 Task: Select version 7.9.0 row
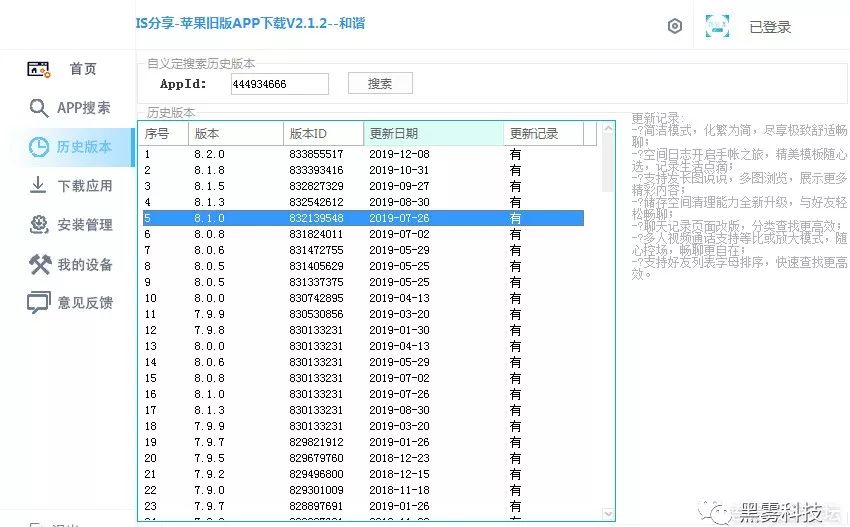(x=363, y=490)
